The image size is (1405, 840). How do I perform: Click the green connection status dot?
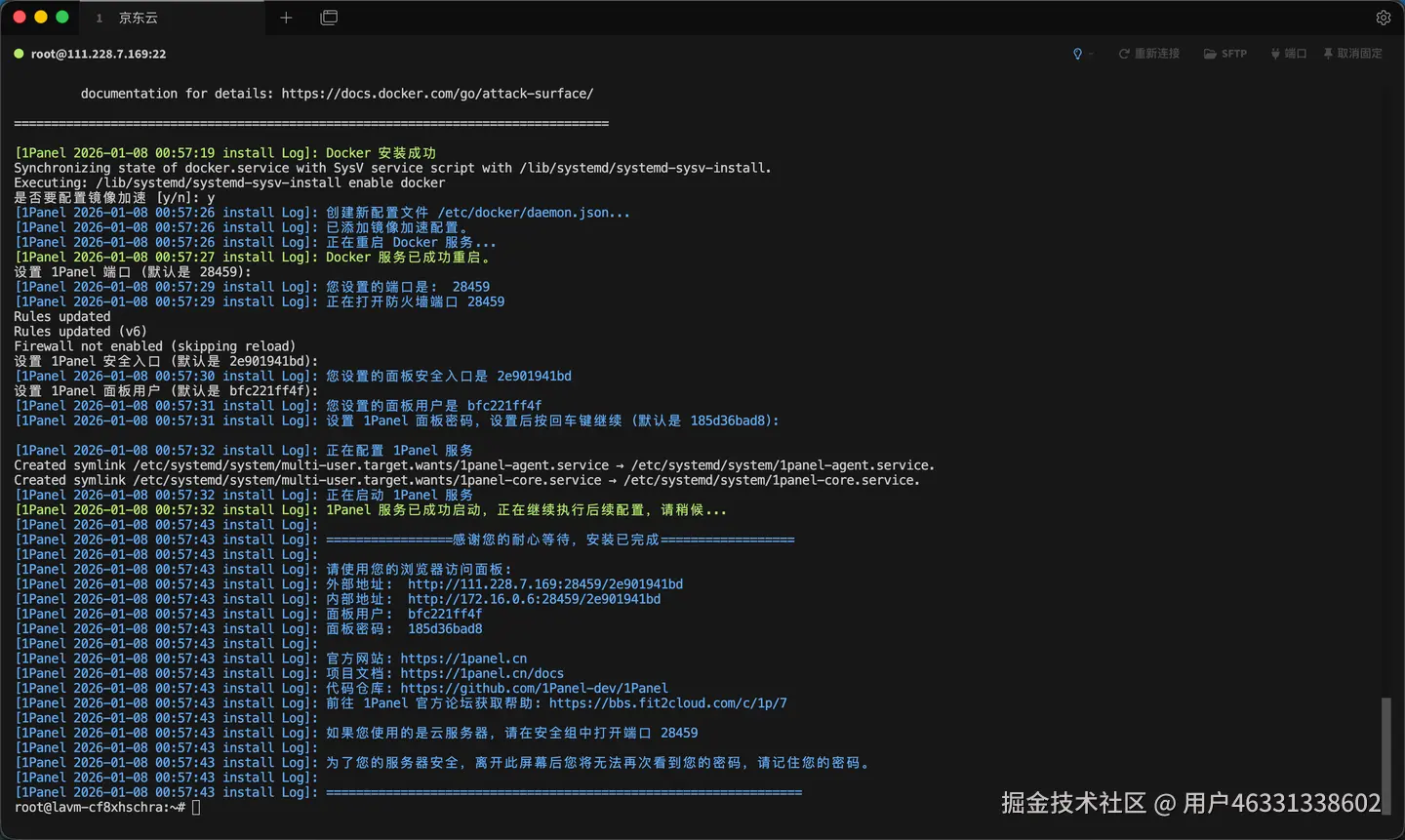tap(19, 54)
